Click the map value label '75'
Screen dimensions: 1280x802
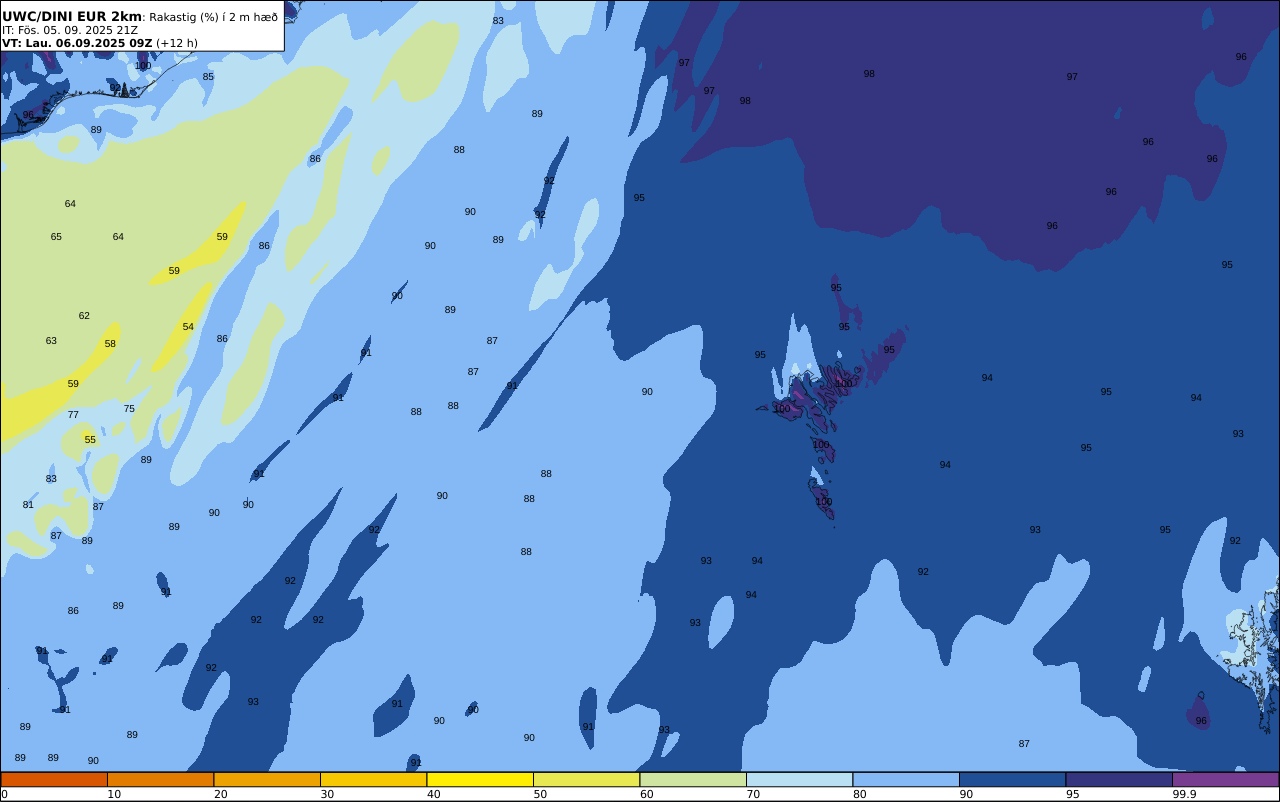click(x=129, y=409)
